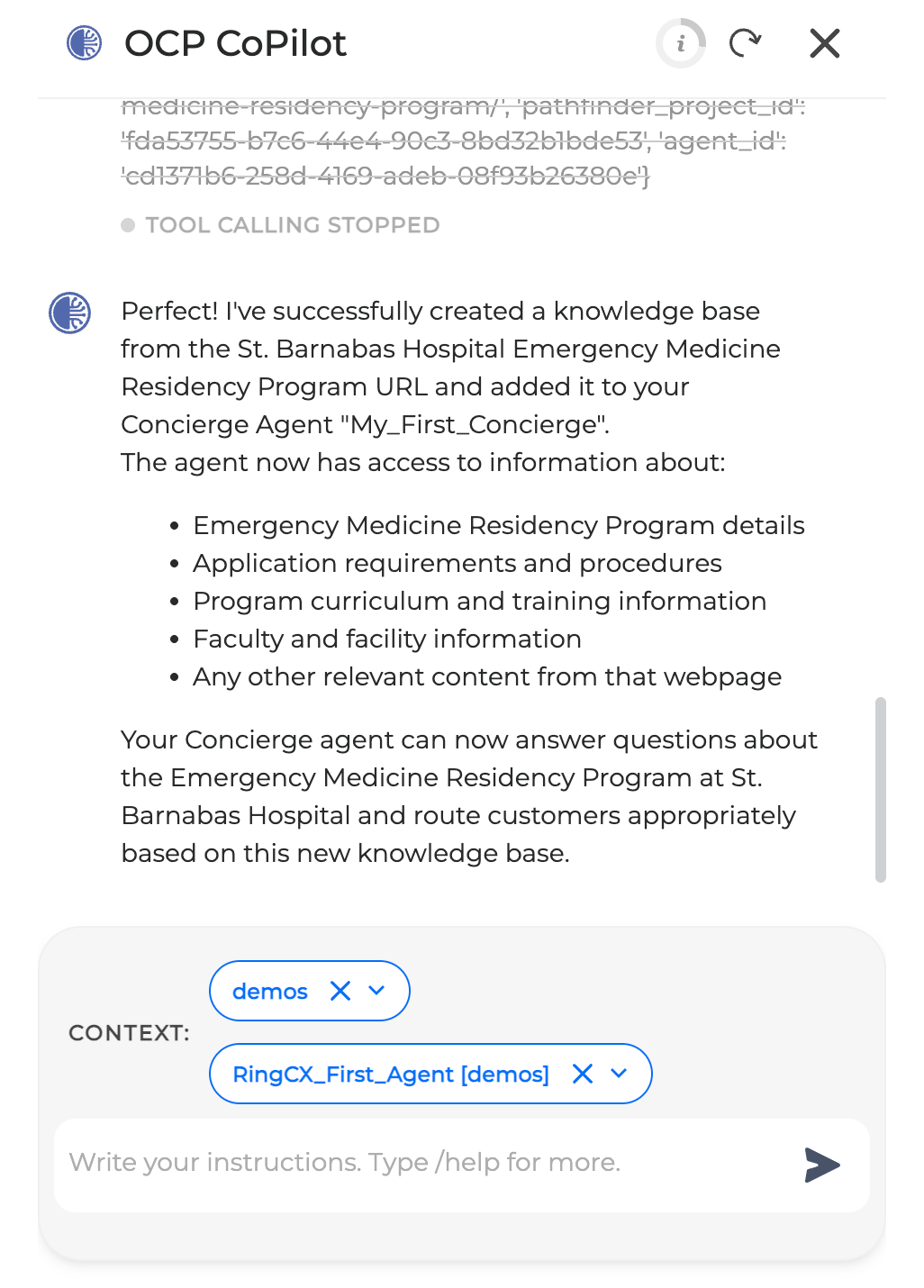The image size is (924, 1288).
Task: Click the OCP CoPilot title text
Action: pyautogui.click(x=235, y=43)
